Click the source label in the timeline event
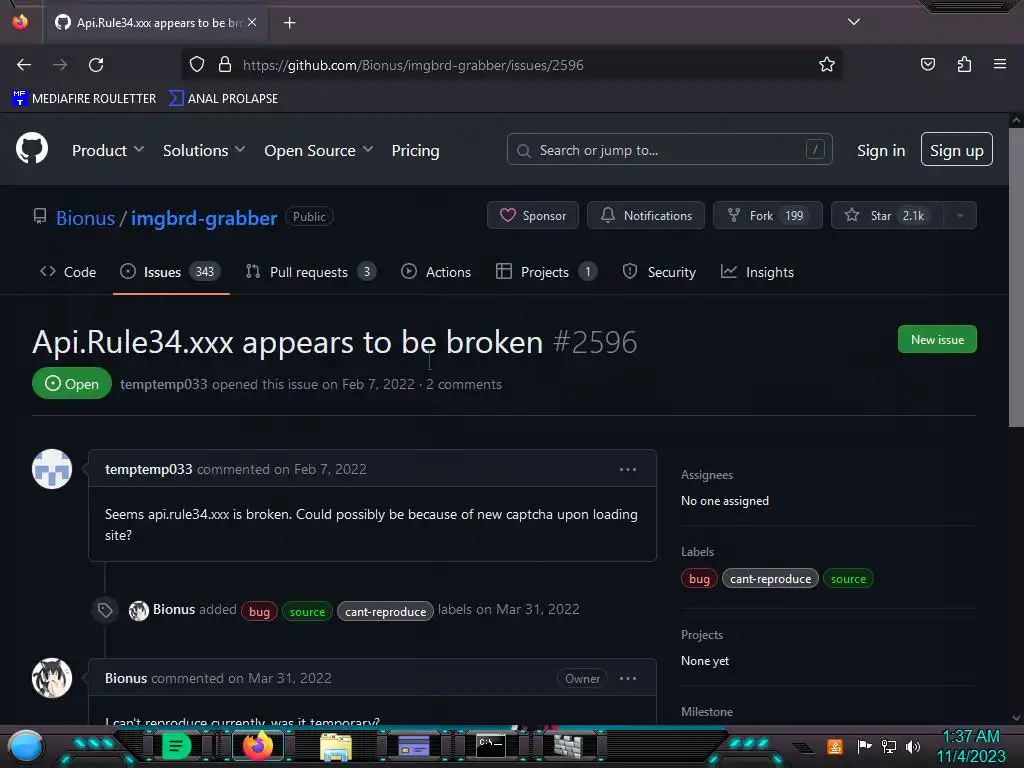 click(x=307, y=612)
